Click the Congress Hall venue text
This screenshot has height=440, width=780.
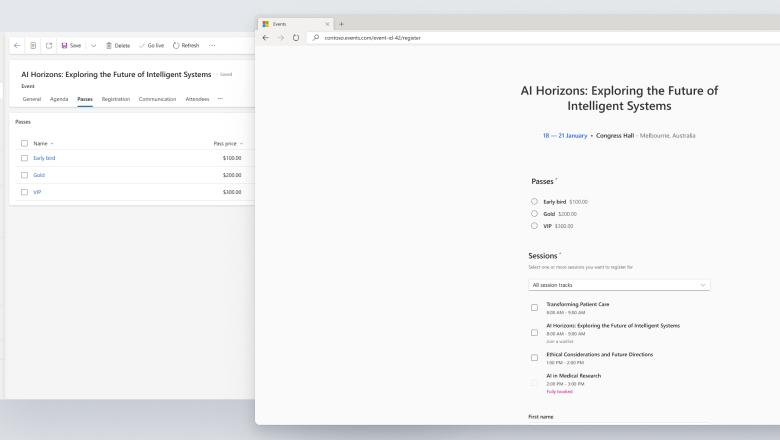615,136
